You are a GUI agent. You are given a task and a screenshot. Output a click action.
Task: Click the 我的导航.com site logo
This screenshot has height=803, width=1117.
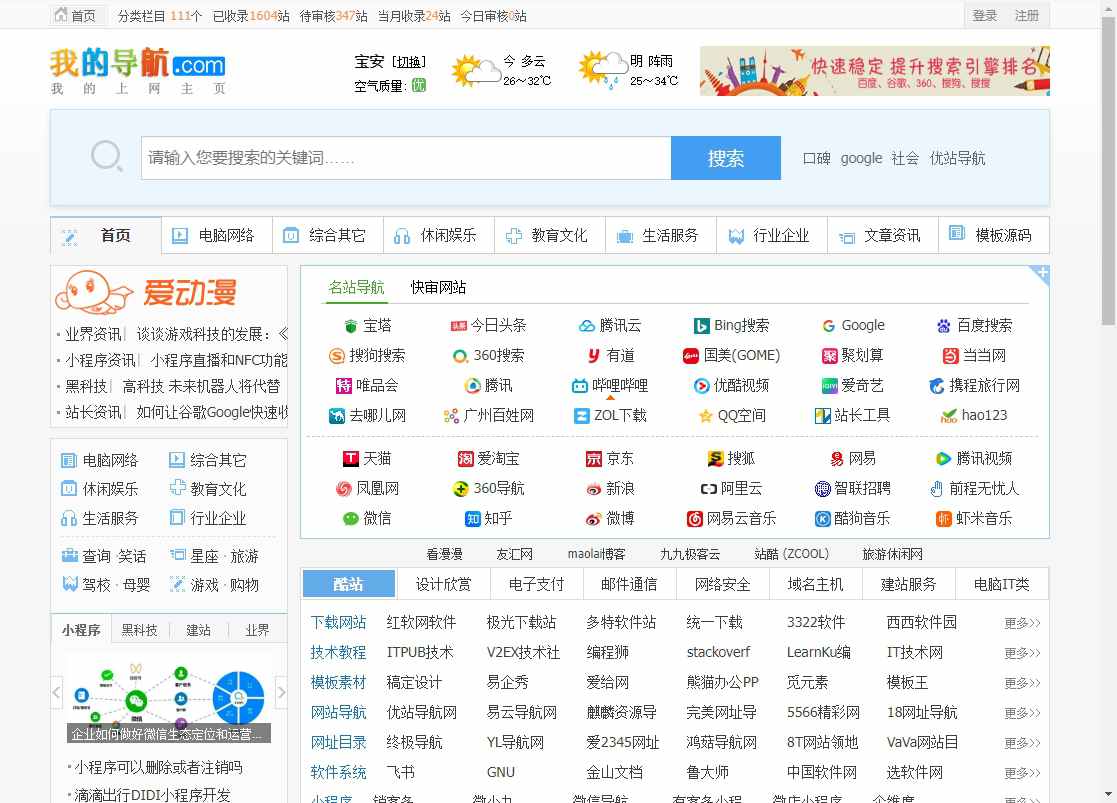[138, 71]
